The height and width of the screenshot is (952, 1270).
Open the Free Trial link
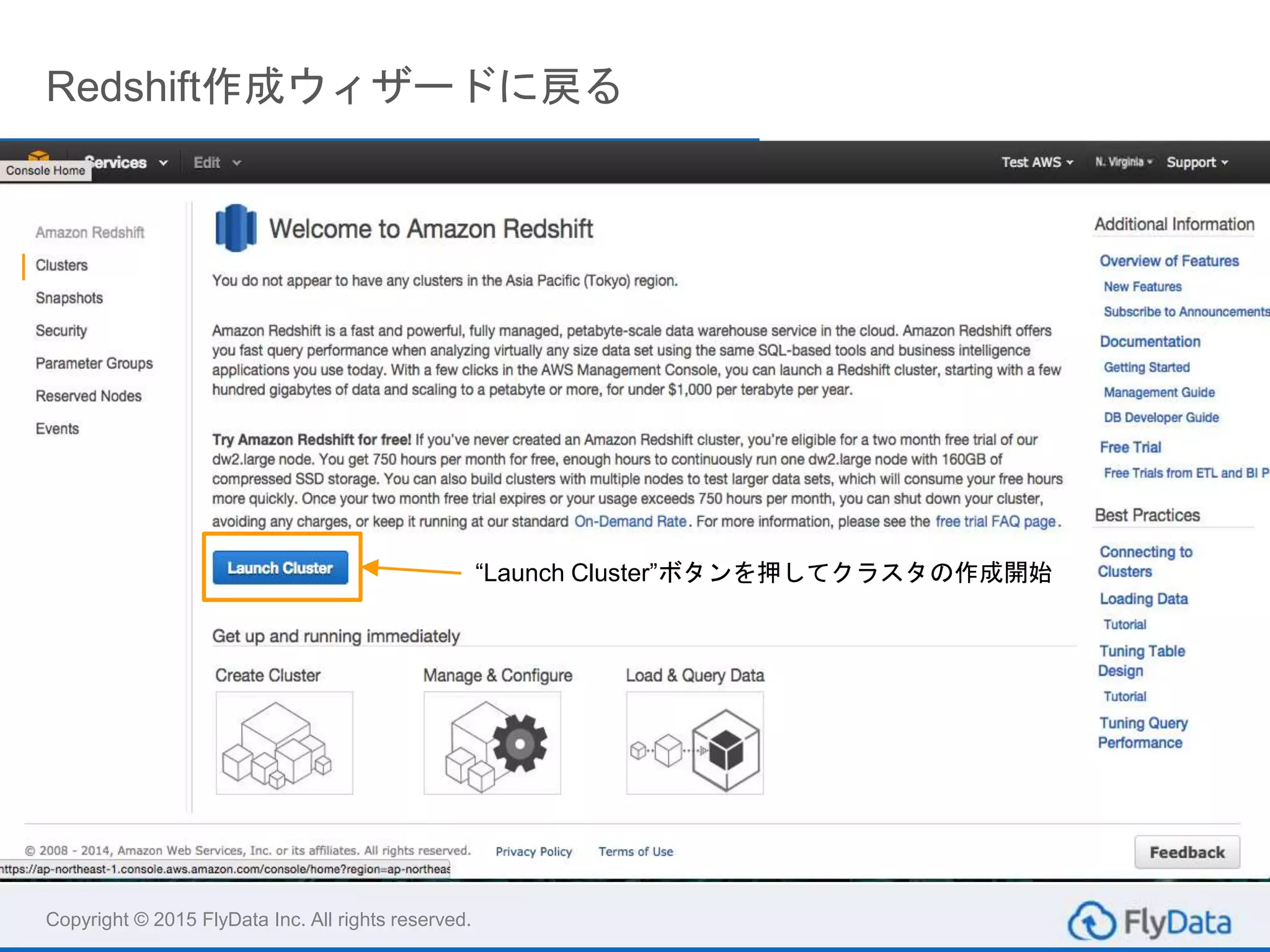(1130, 447)
